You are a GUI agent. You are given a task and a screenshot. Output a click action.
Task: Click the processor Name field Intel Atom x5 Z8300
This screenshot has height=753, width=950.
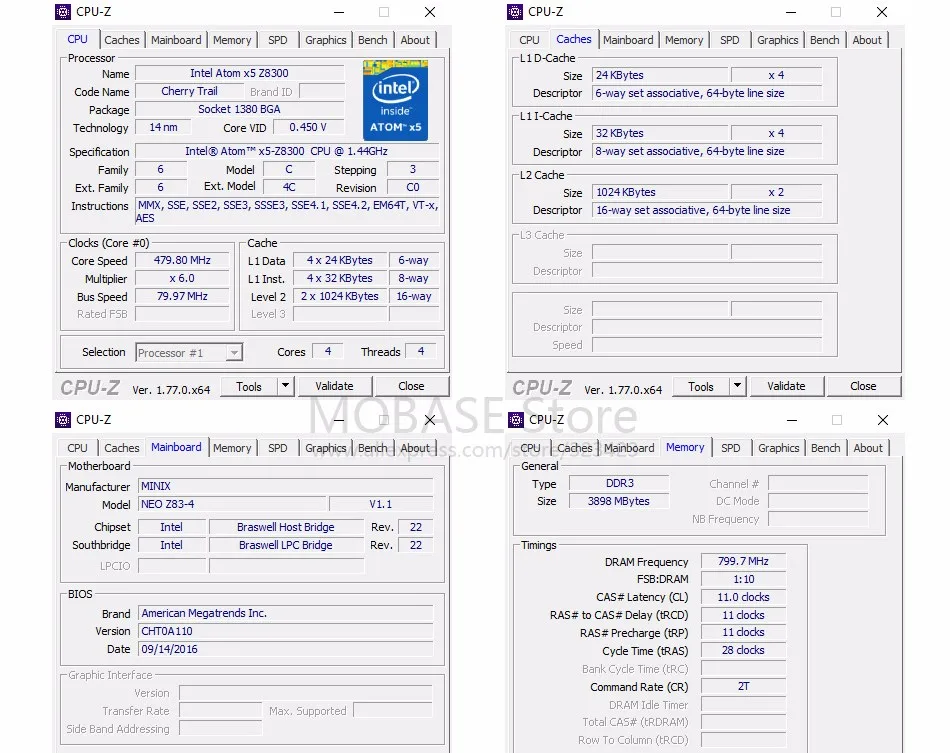(239, 73)
